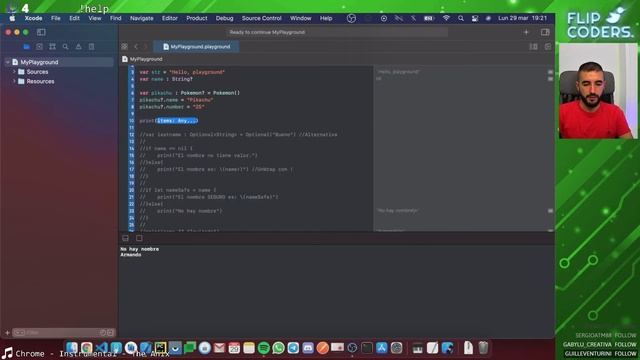Show result for the name variable line
The width and height of the screenshot is (640, 360).
click(x=550, y=79)
